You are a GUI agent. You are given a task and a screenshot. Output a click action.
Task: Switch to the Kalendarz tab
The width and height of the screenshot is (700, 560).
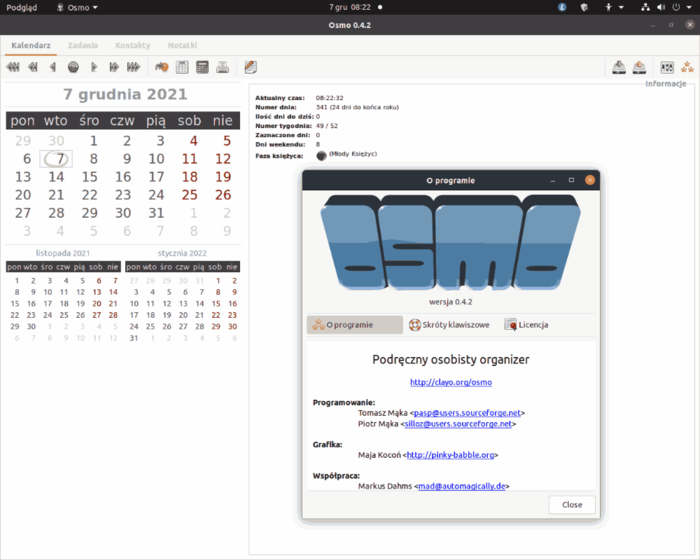pyautogui.click(x=31, y=45)
